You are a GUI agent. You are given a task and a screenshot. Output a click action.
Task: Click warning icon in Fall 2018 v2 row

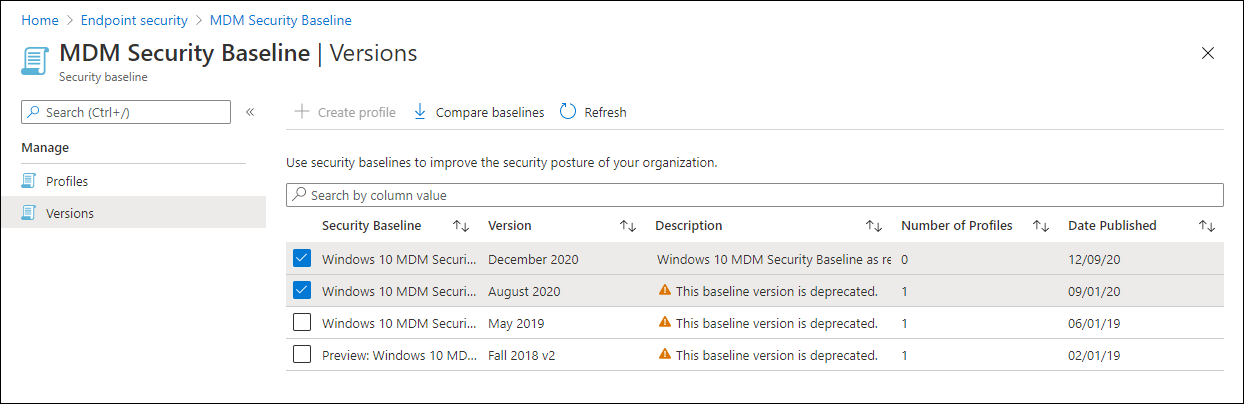(x=664, y=355)
